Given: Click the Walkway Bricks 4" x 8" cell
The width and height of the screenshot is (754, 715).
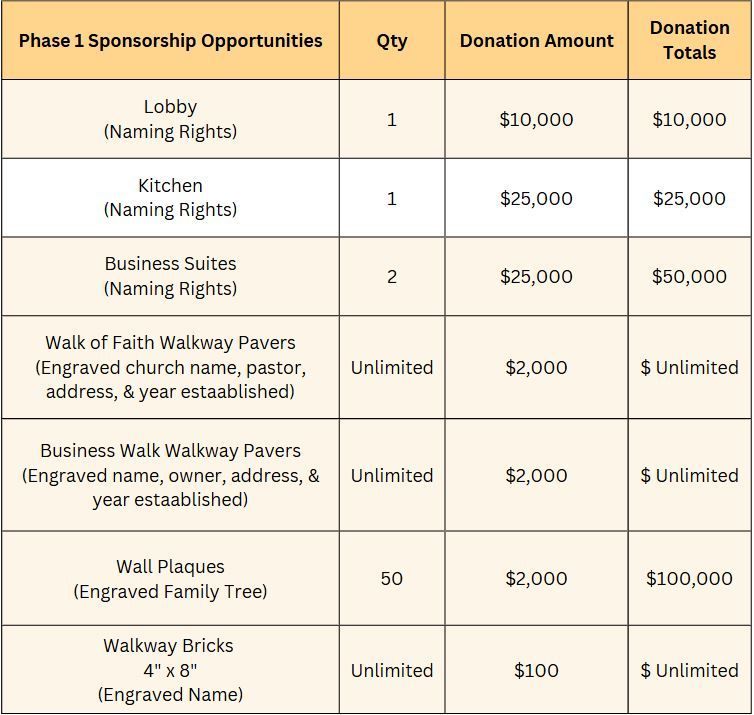Looking at the screenshot, I should click(x=170, y=670).
